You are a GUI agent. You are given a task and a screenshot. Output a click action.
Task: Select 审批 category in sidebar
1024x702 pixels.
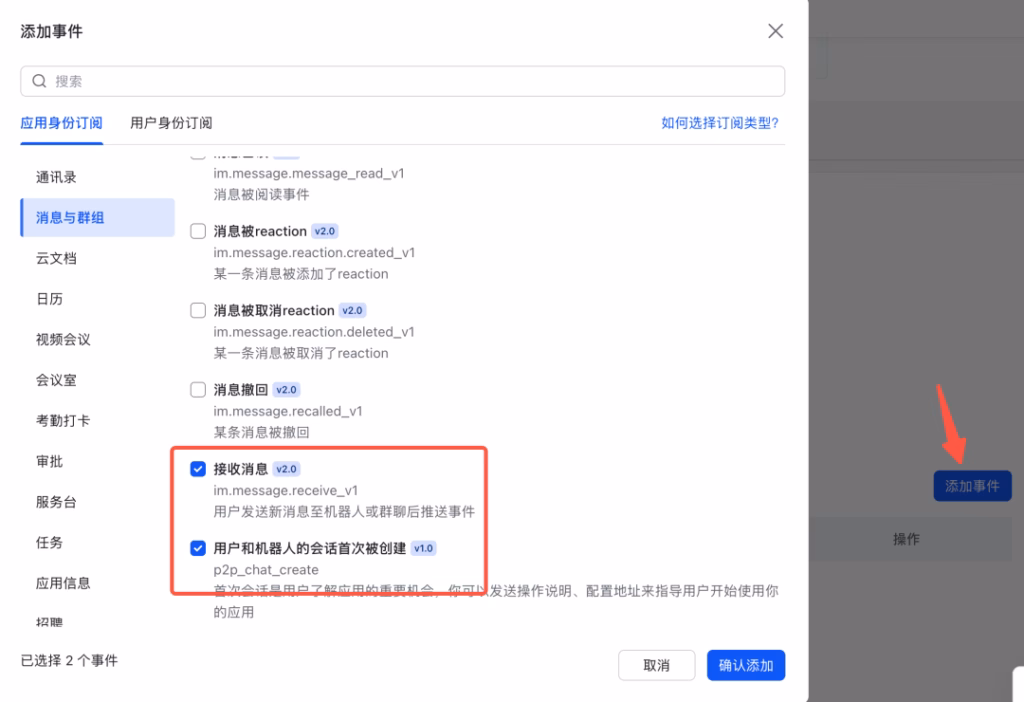tap(49, 462)
